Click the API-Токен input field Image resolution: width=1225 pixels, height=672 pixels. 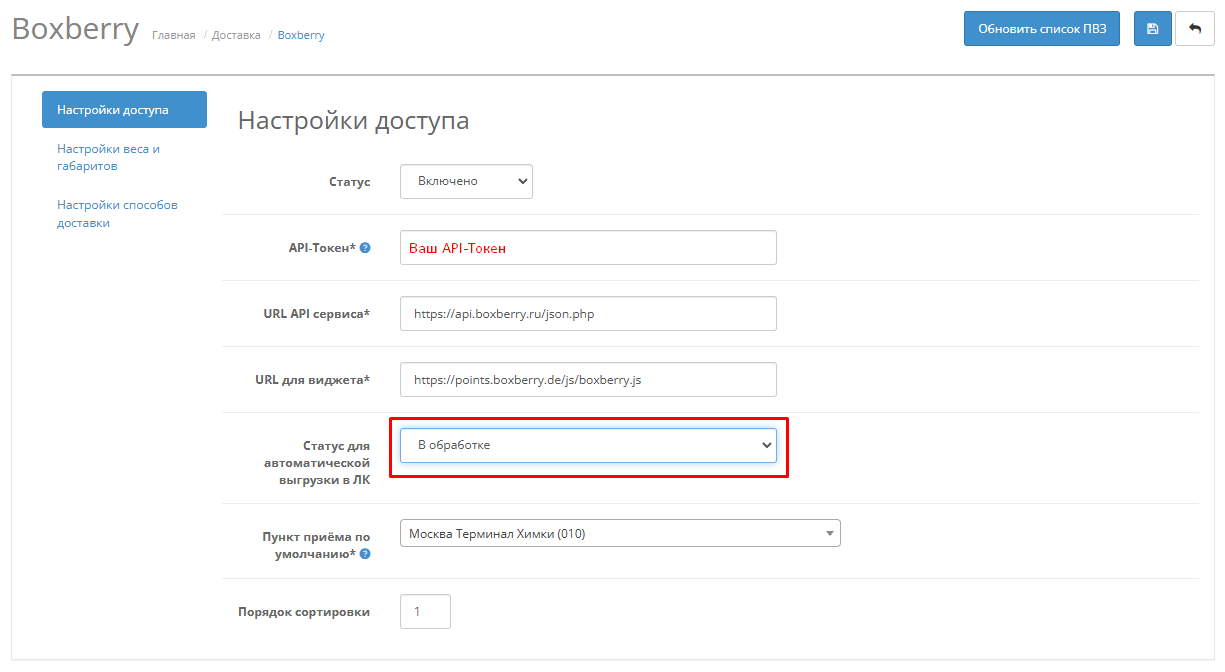click(x=588, y=248)
